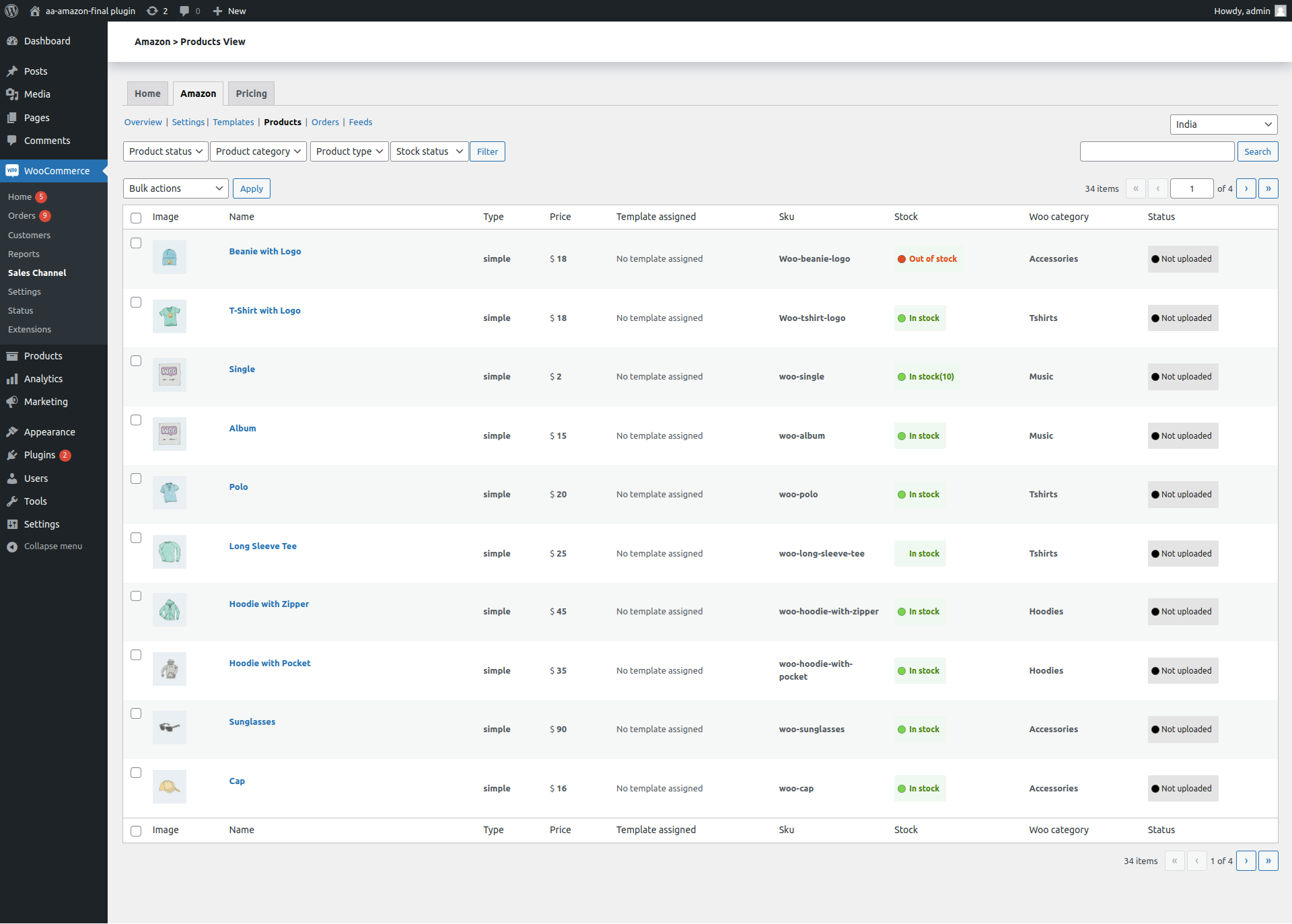
Task: Switch to the Home tab
Action: click(x=147, y=94)
